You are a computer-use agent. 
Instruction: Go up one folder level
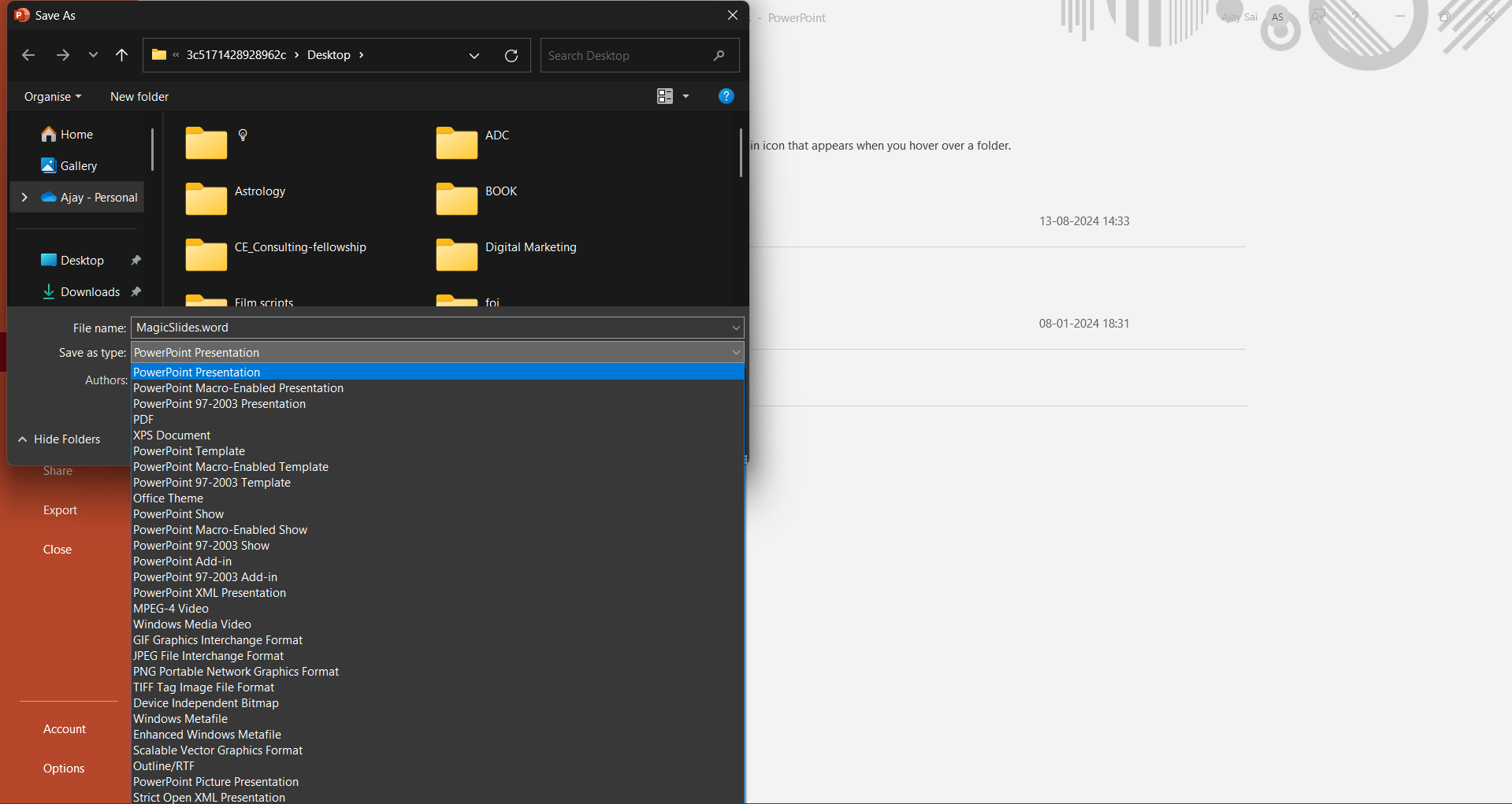121,55
